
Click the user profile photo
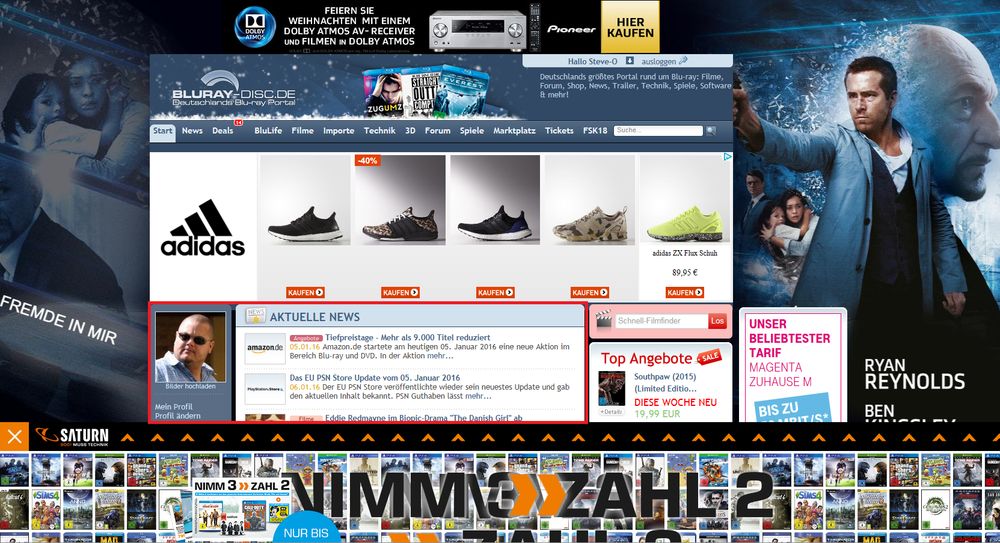pos(190,347)
